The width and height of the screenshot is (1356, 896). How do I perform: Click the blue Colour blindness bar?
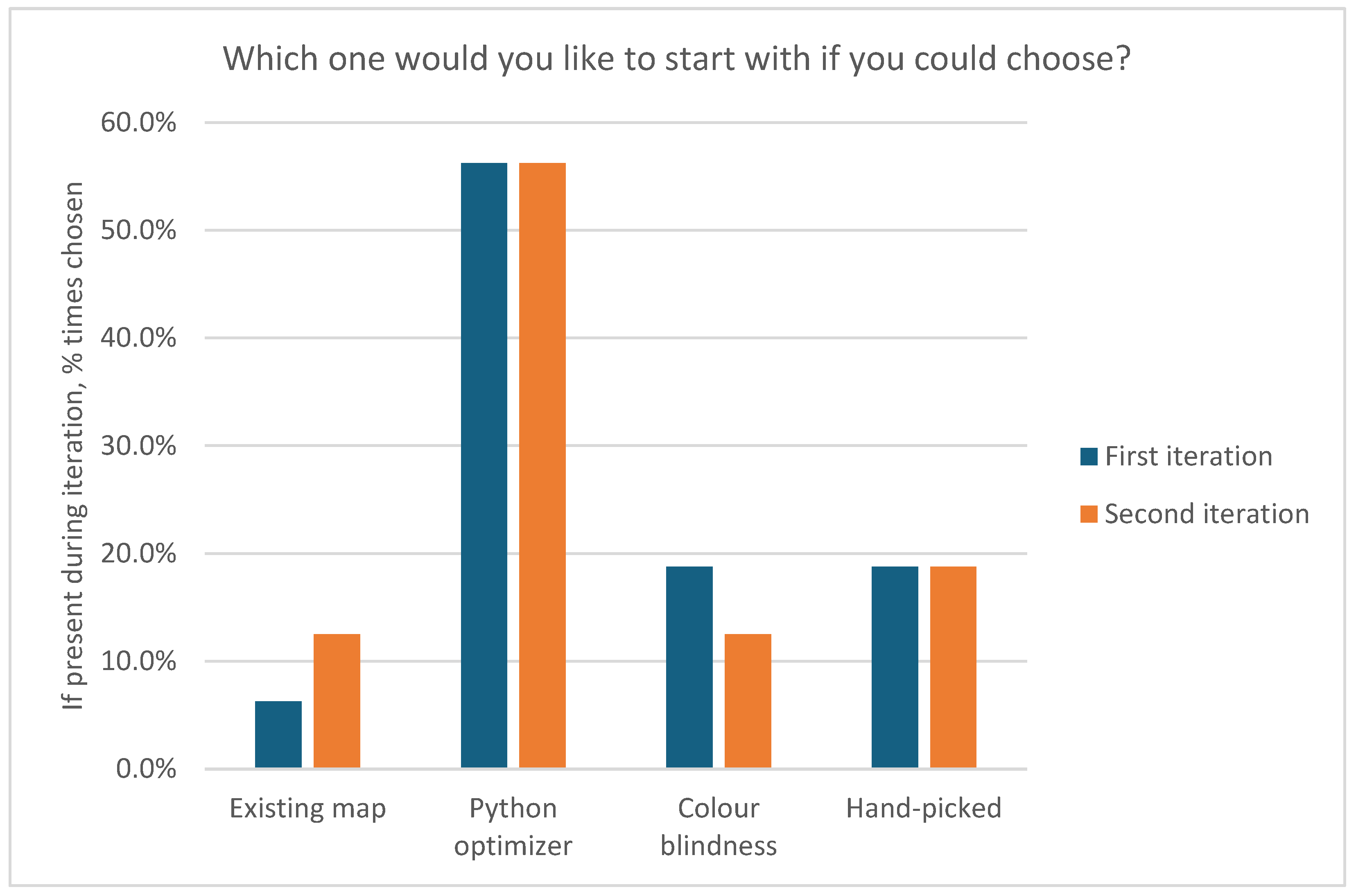tap(689, 667)
